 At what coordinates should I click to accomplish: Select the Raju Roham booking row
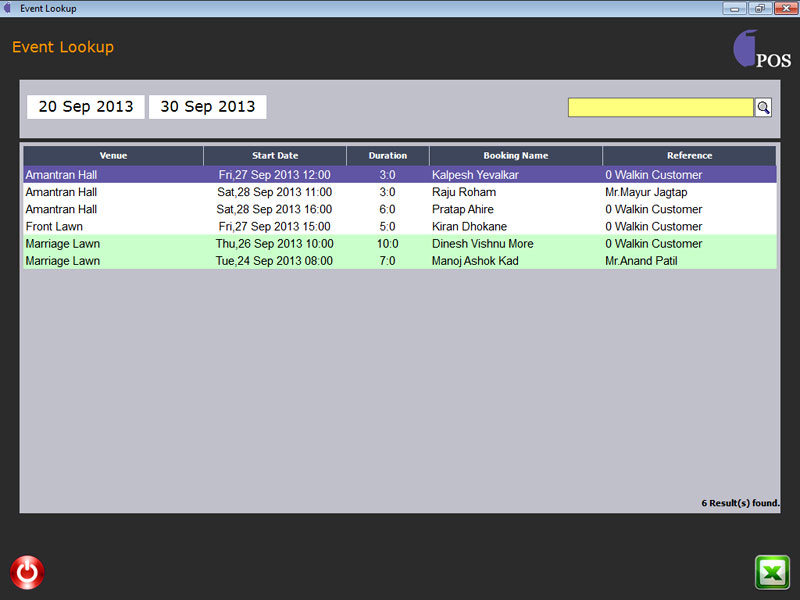coord(463,192)
